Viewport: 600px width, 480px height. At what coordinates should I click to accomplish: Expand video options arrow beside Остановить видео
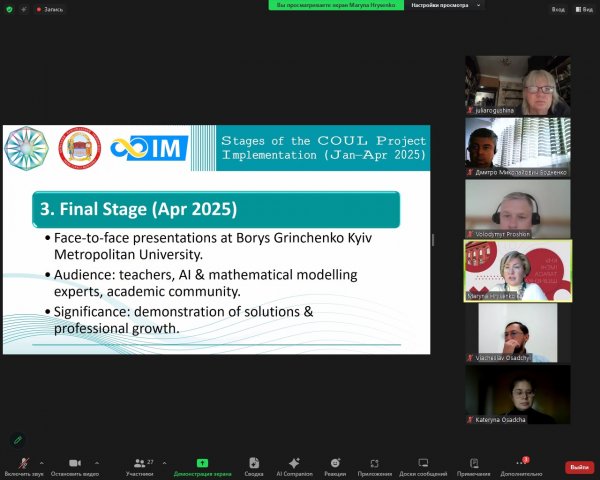(97, 462)
